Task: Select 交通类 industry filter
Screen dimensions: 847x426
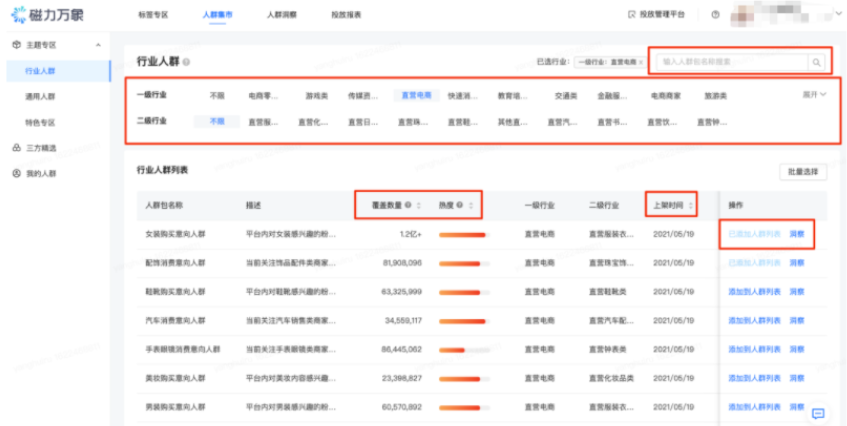Action: point(566,96)
